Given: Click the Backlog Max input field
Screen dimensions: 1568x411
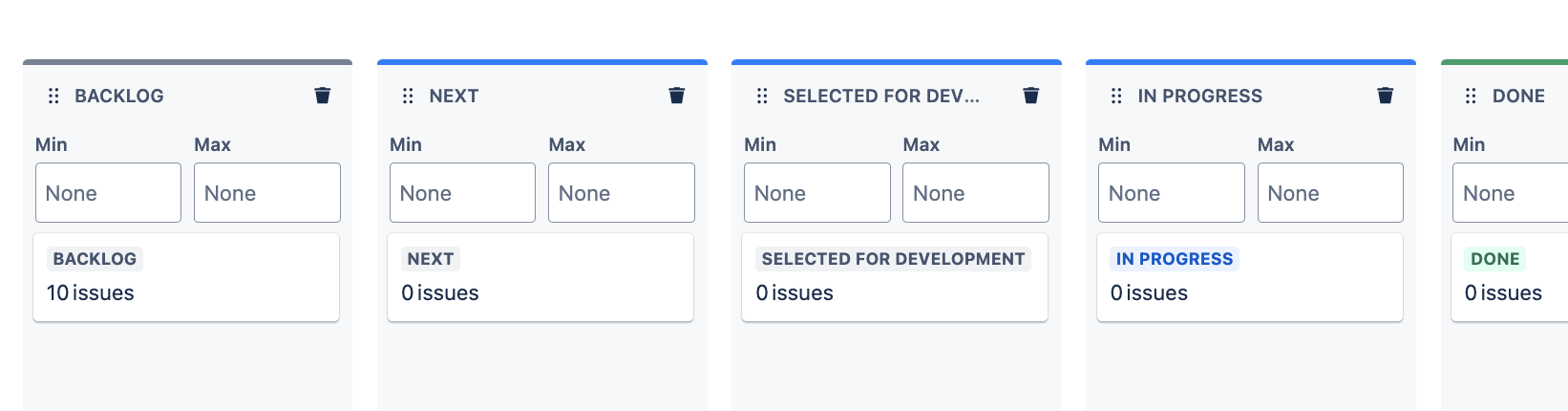Looking at the screenshot, I should [267, 193].
